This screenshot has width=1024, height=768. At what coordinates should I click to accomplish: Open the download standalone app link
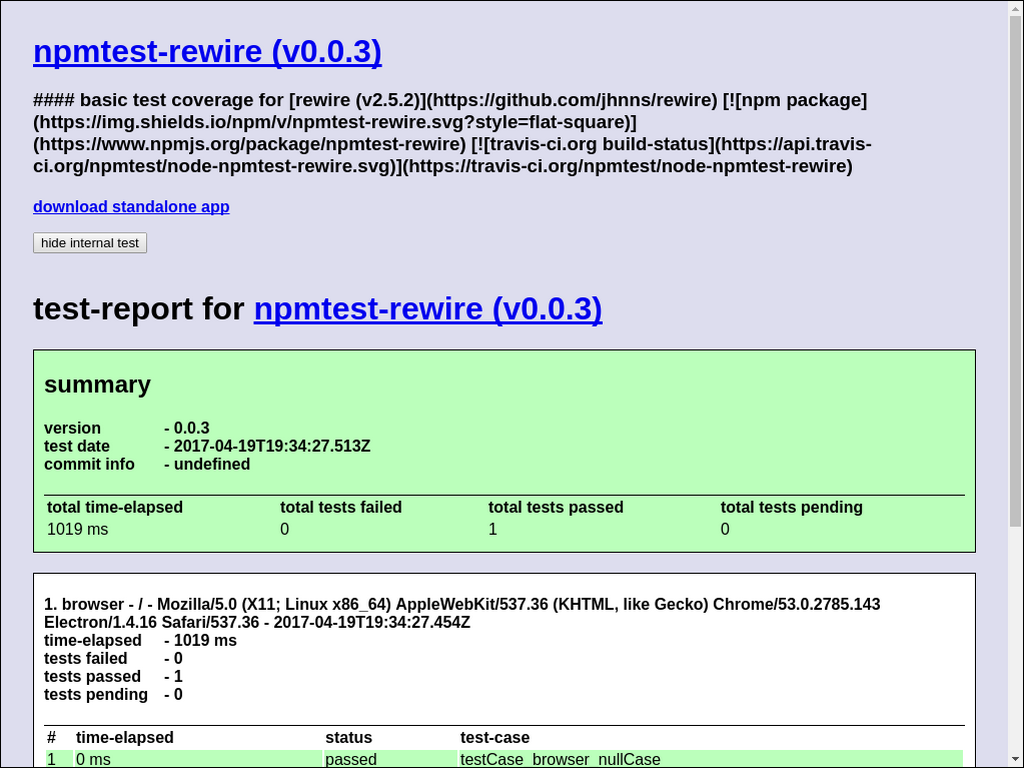click(131, 207)
